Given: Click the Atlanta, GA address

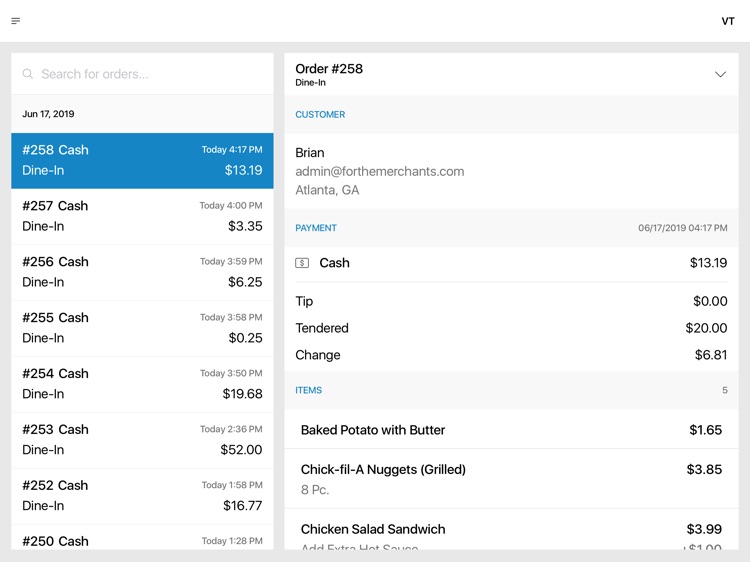Looking at the screenshot, I should click(327, 190).
